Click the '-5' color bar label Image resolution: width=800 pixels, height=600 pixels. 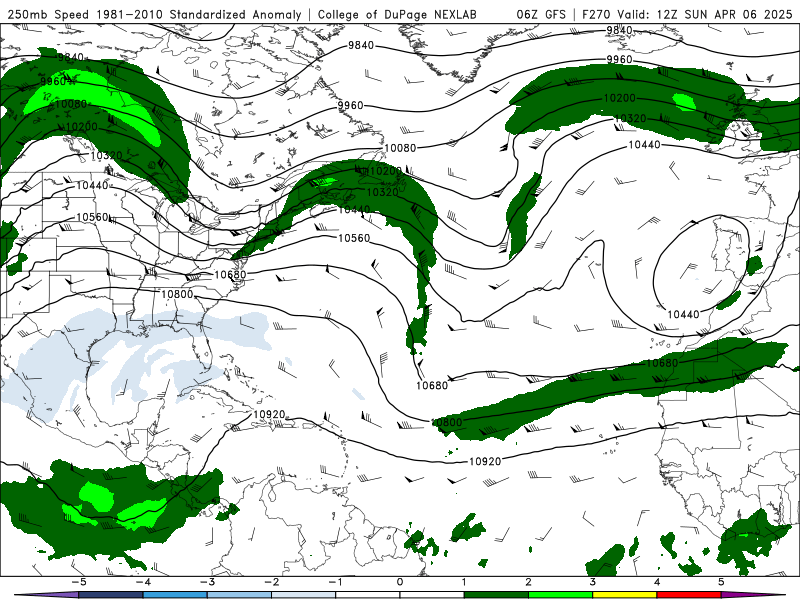tap(78, 582)
